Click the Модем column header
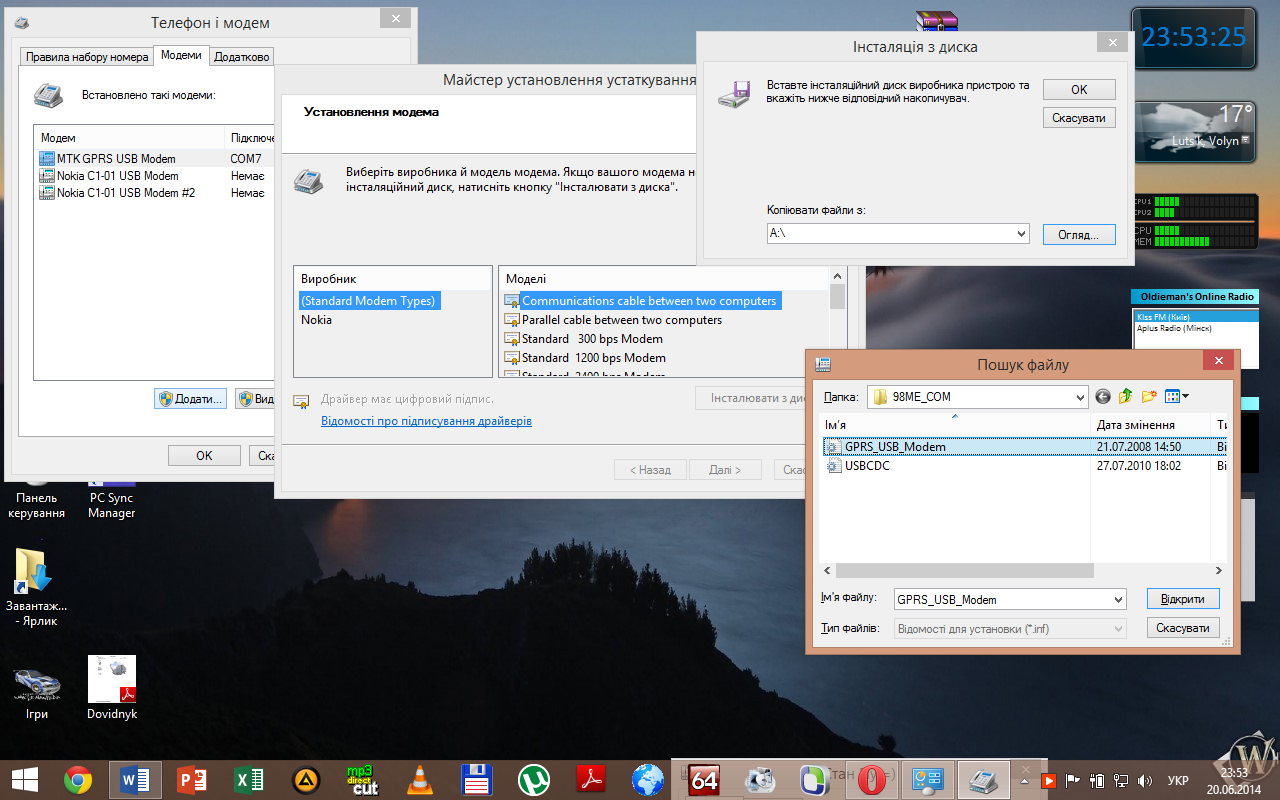1280x800 pixels. pyautogui.click(x=131, y=137)
